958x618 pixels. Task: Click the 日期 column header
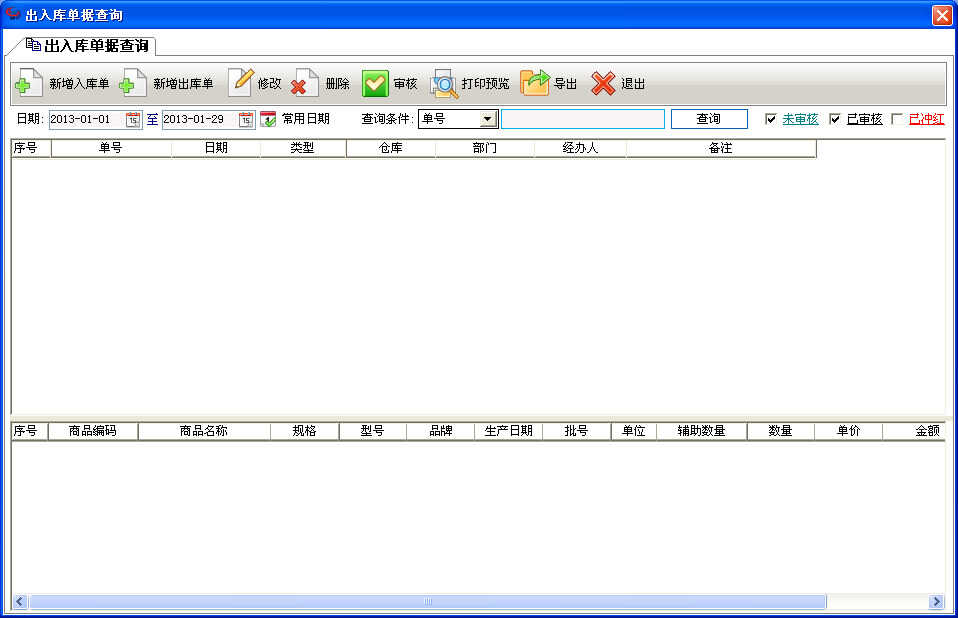(216, 148)
